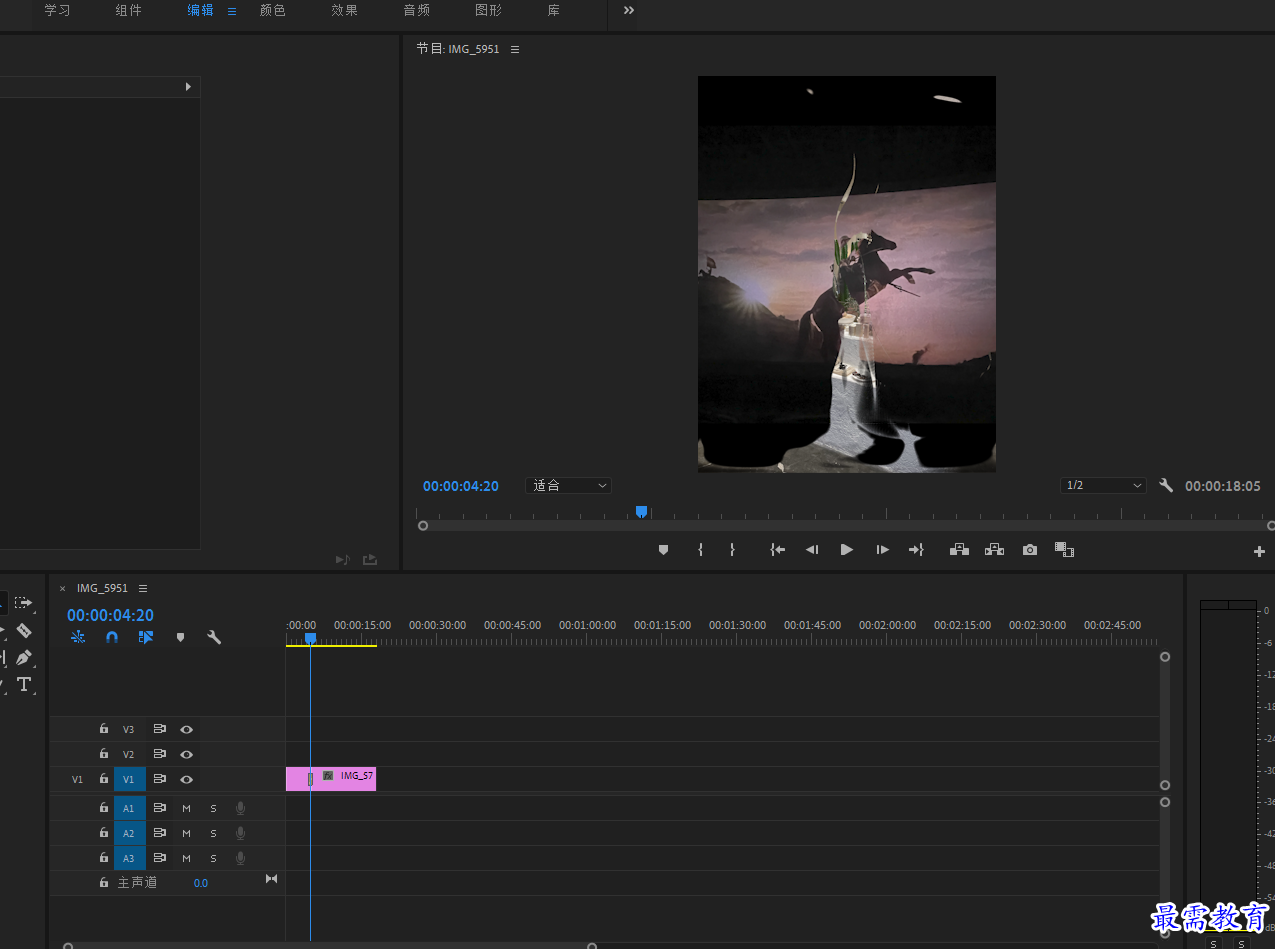Solo audio track A2

(x=213, y=833)
